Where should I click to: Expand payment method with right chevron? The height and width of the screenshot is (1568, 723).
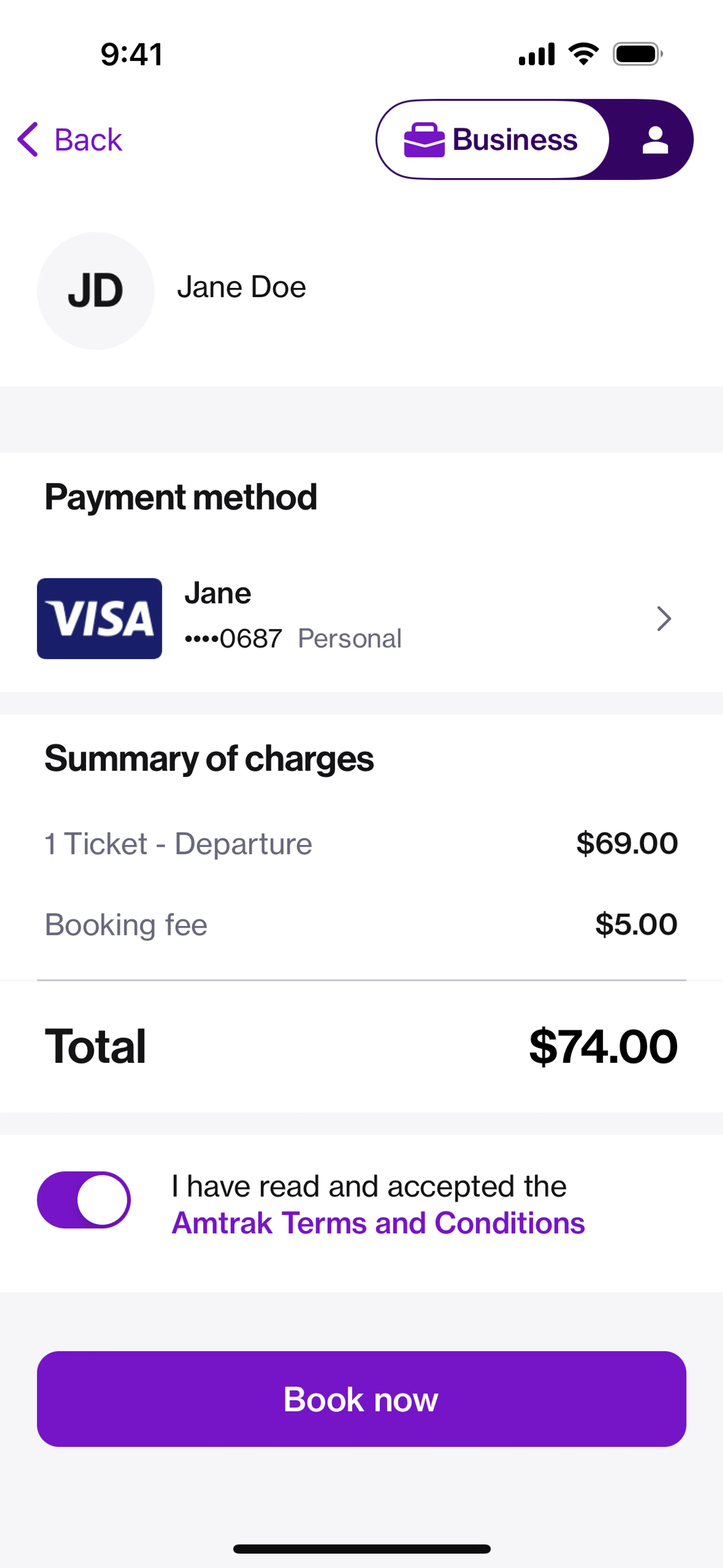click(664, 619)
